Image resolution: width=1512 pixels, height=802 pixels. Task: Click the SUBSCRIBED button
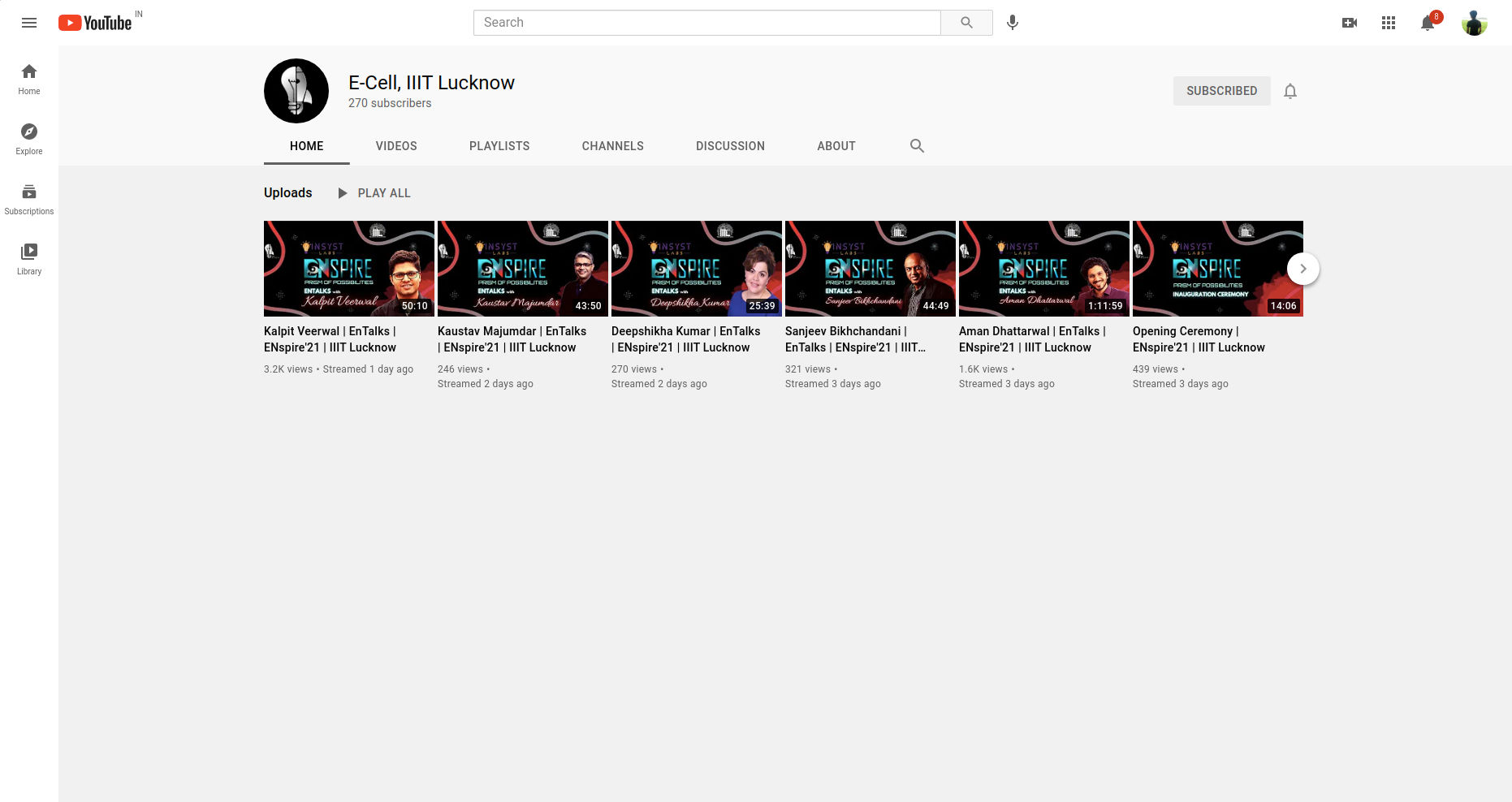pyautogui.click(x=1222, y=91)
